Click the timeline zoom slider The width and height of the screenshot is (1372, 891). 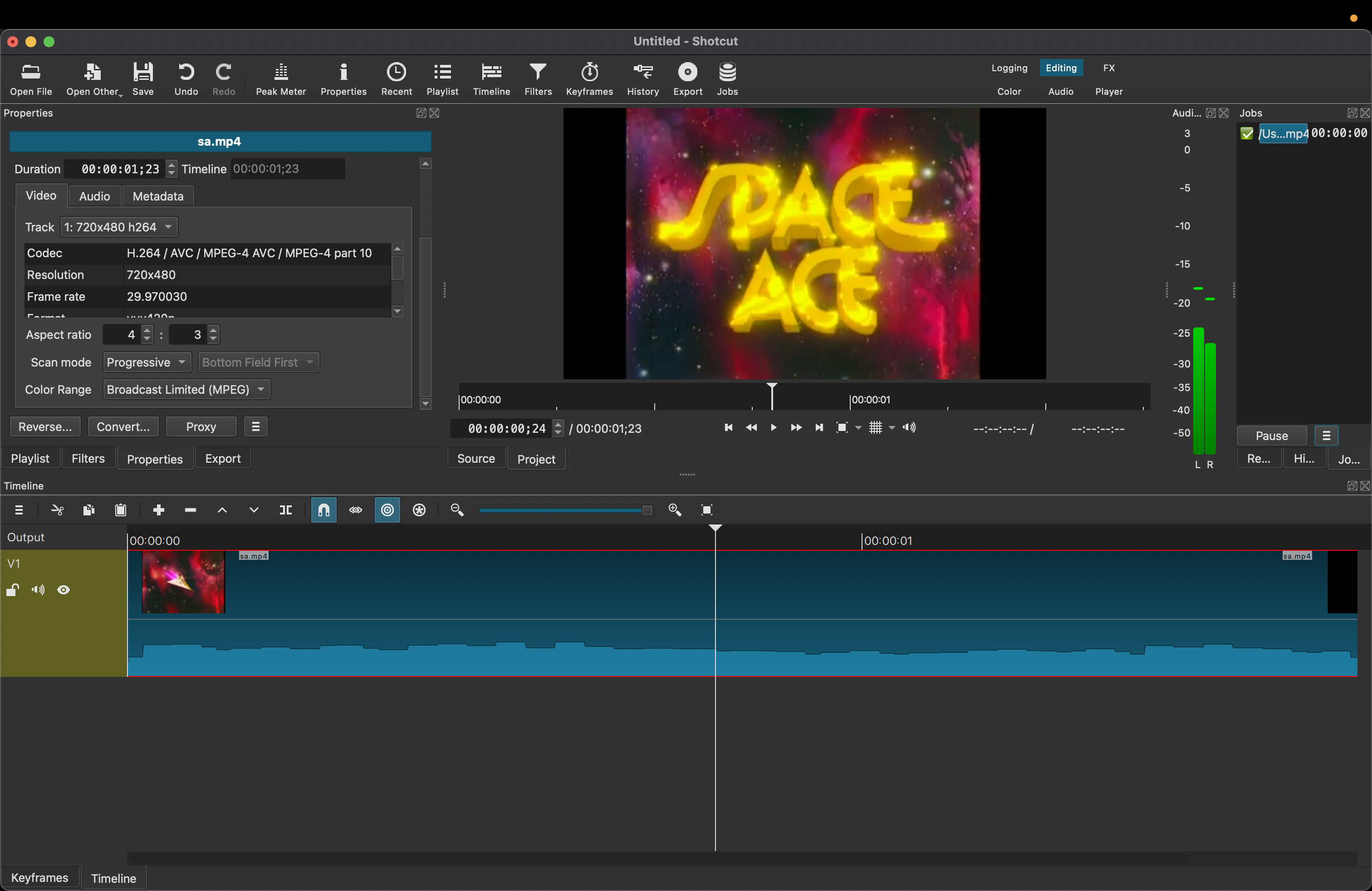tap(565, 510)
